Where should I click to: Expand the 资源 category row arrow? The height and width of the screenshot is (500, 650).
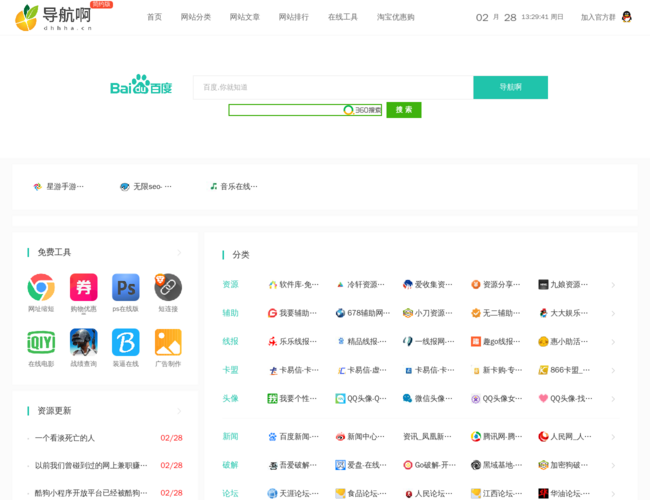pos(613,285)
